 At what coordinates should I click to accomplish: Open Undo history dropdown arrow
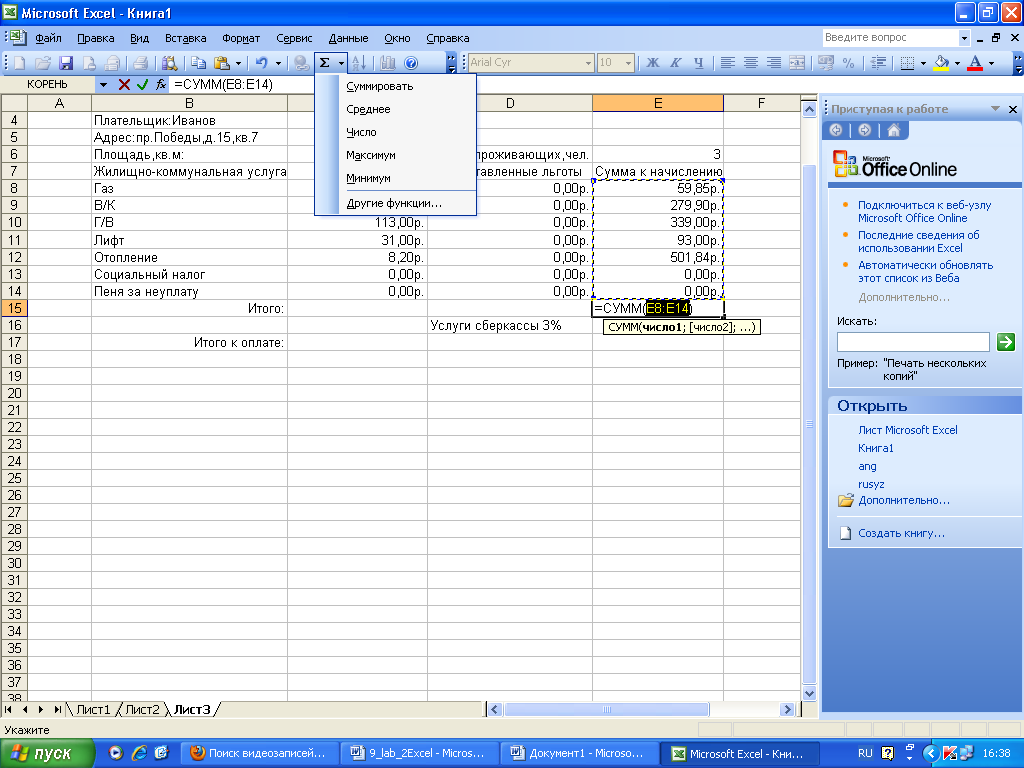pyautogui.click(x=278, y=63)
